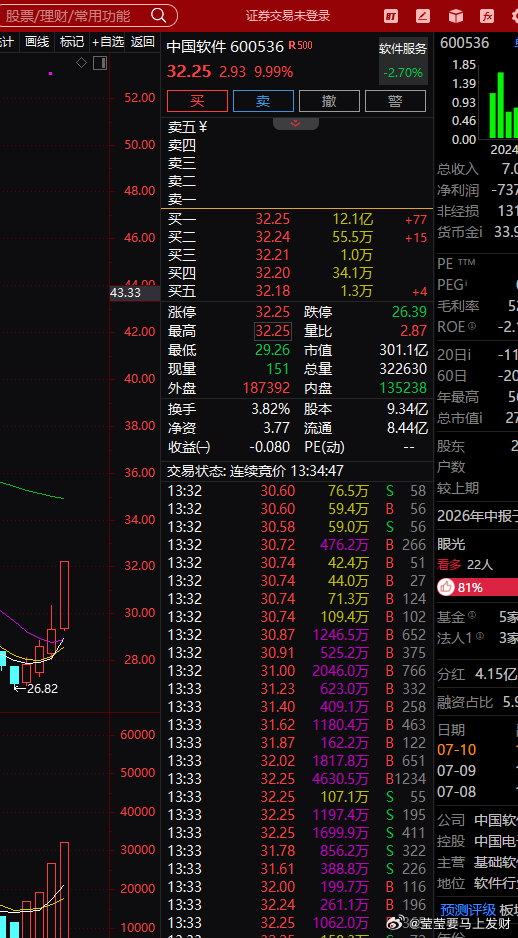This screenshot has width=518, height=938.
Task: Click the 看多 22人 sentiment label
Action: [465, 564]
